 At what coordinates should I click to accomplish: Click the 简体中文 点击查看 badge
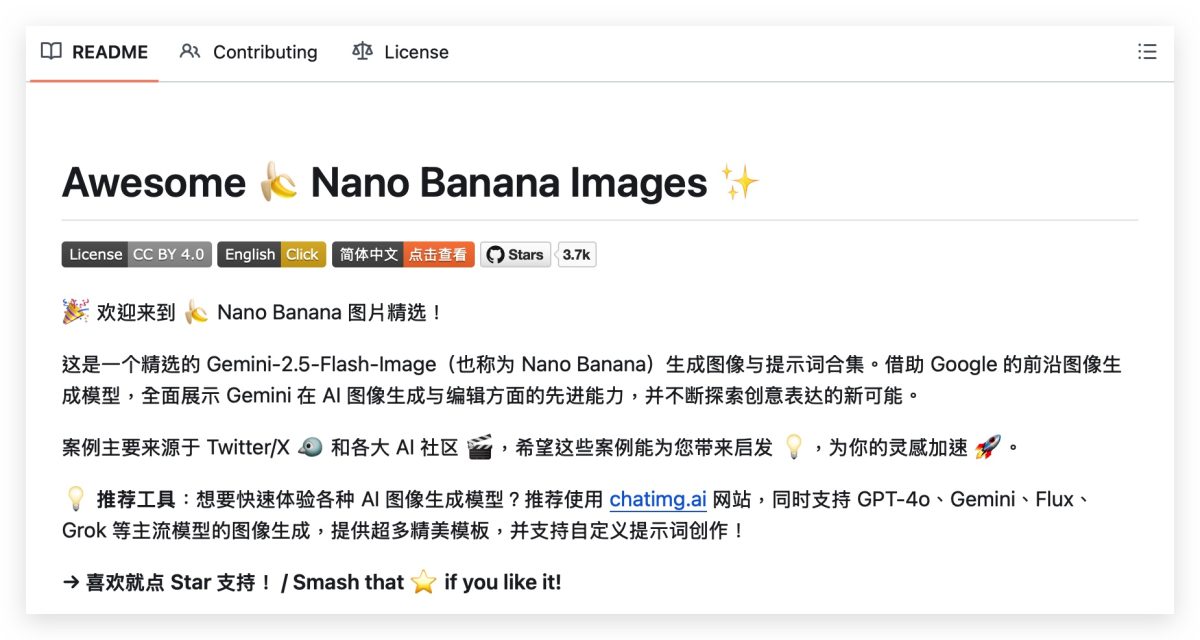click(403, 254)
